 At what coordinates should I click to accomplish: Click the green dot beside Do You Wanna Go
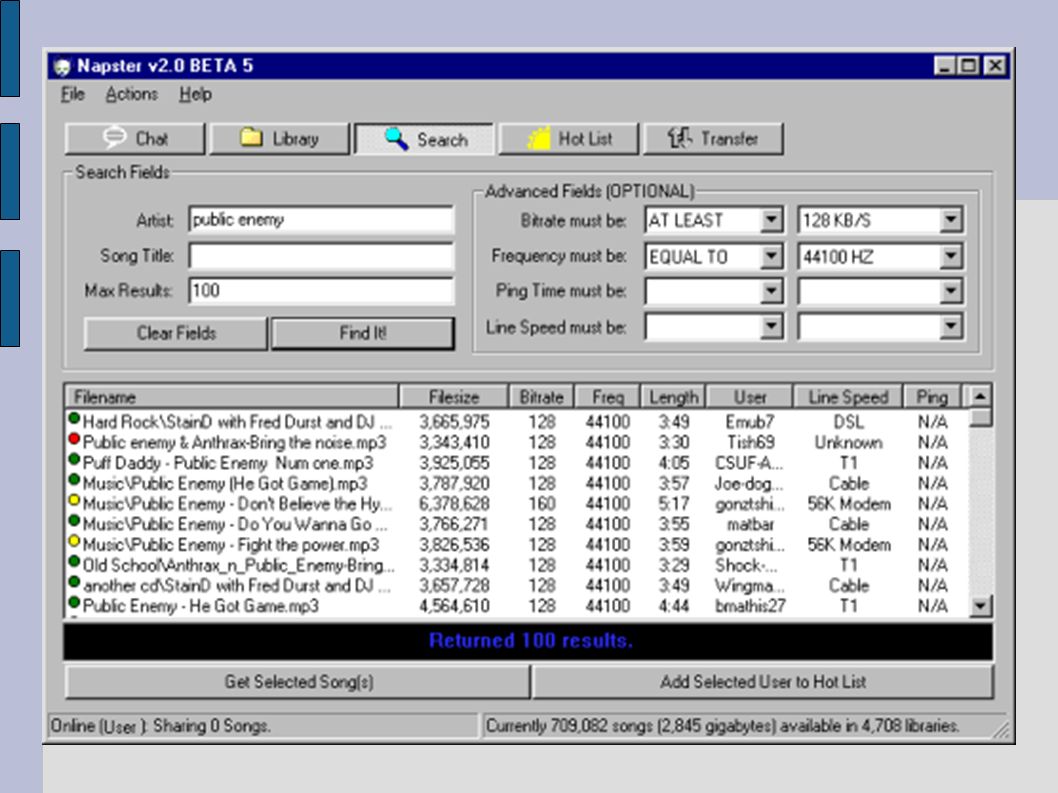pyautogui.click(x=74, y=520)
